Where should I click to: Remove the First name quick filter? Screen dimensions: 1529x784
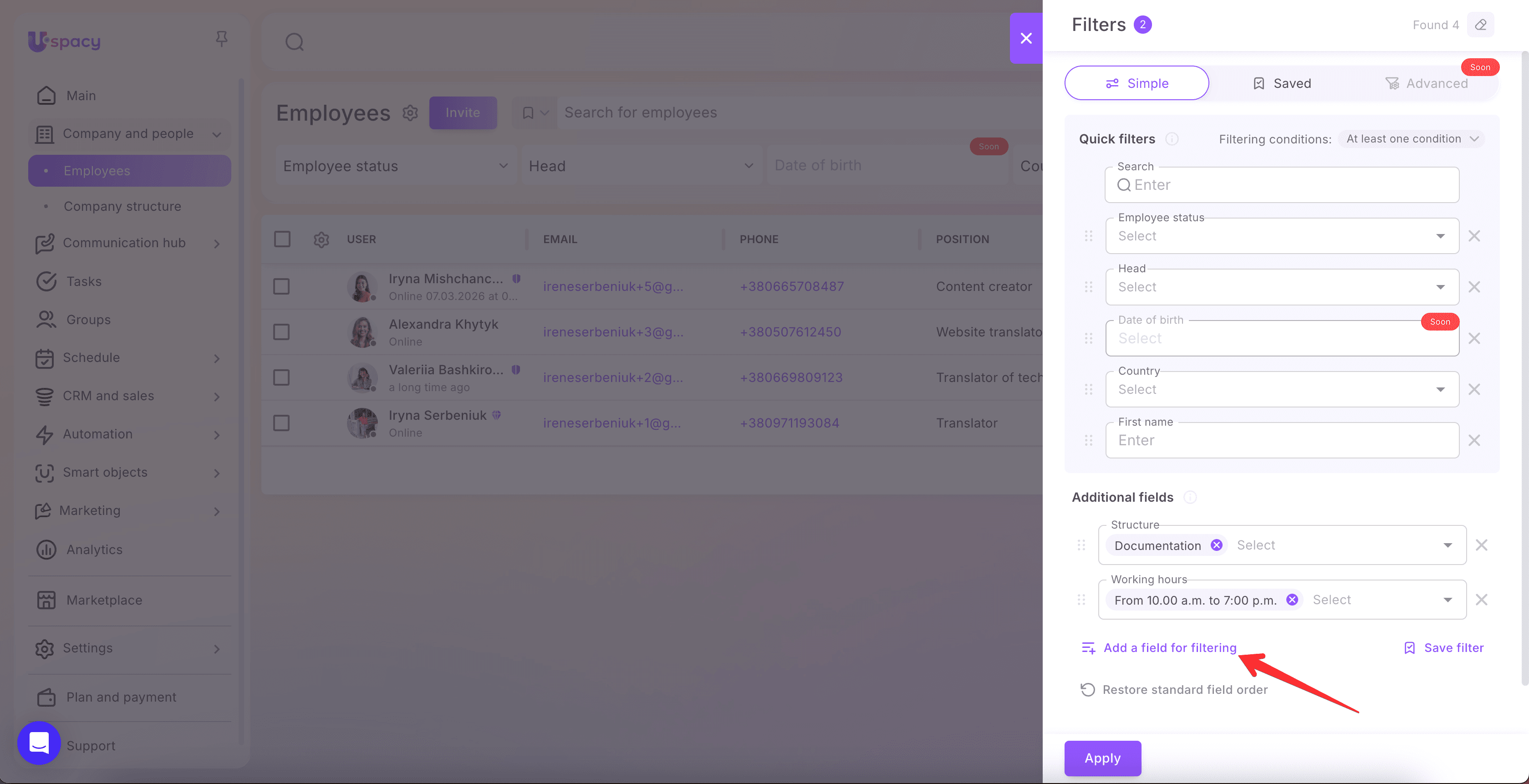(x=1474, y=440)
